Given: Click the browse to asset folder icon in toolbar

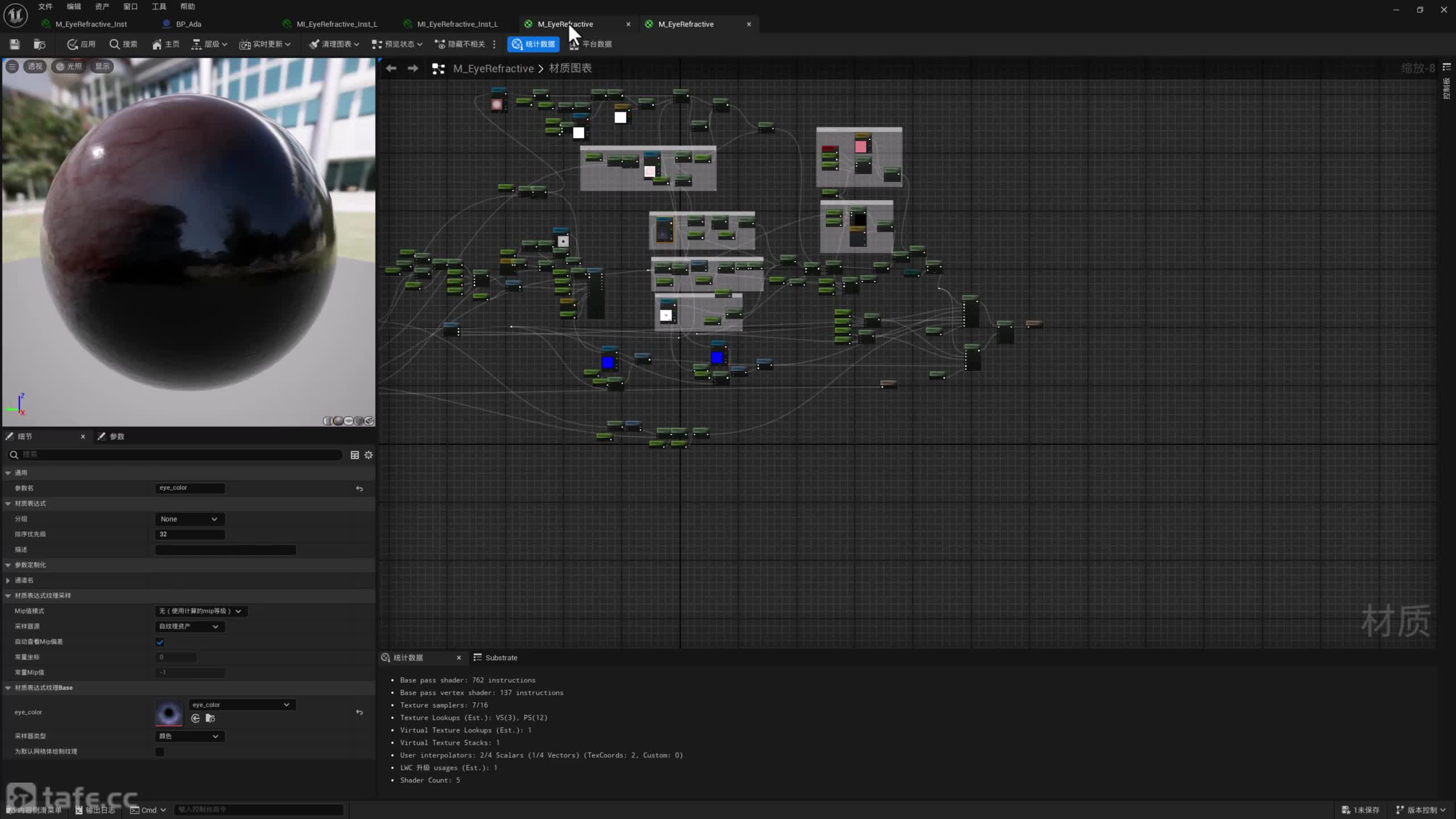Looking at the screenshot, I should (x=39, y=44).
